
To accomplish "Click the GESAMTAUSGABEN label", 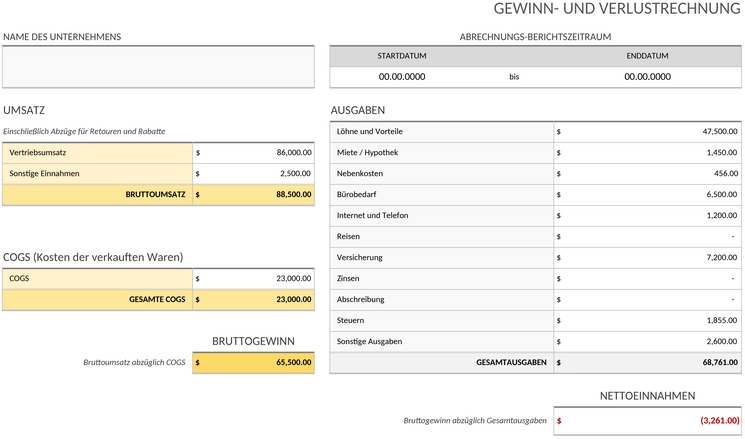I will (x=511, y=363).
